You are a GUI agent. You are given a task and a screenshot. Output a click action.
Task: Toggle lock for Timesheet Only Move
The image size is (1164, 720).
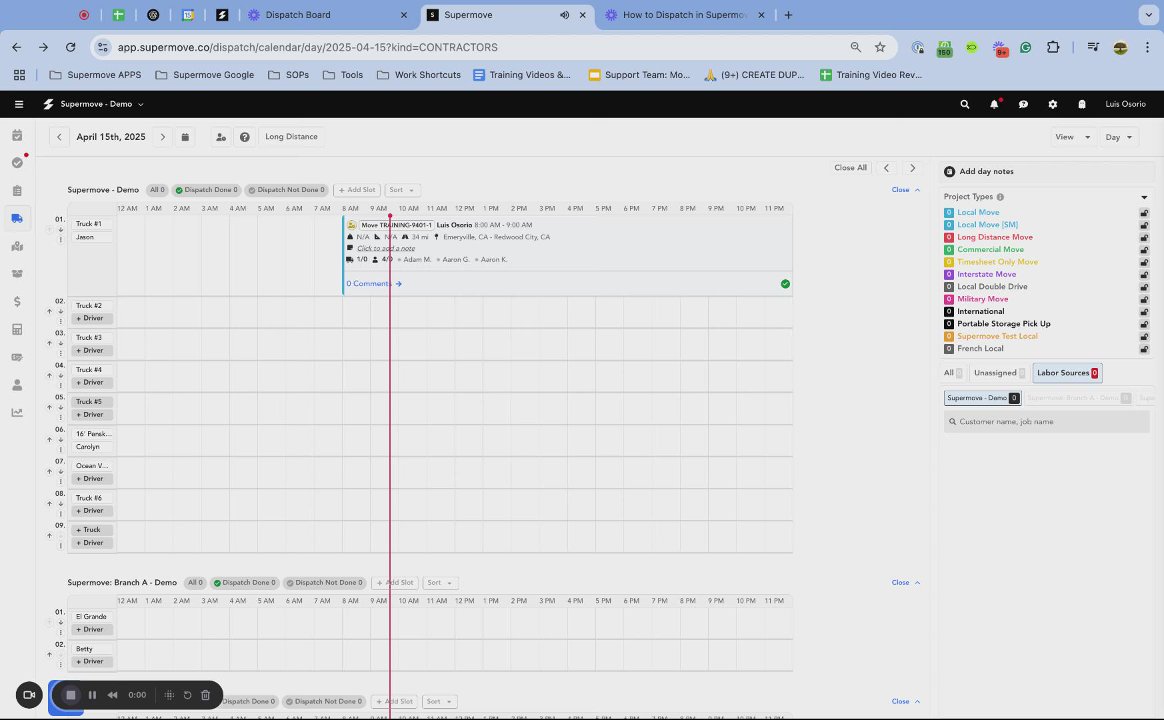[1144, 262]
